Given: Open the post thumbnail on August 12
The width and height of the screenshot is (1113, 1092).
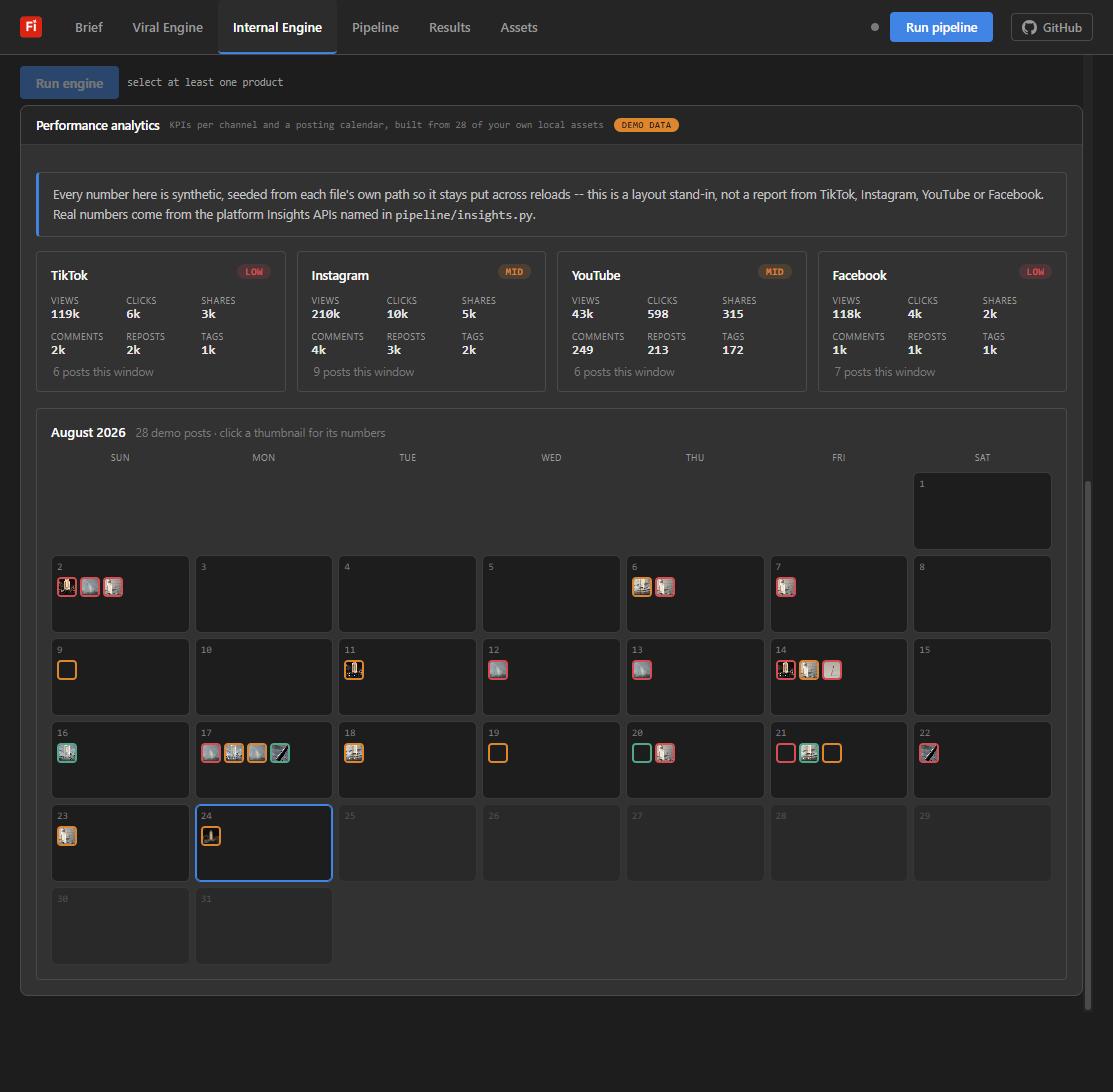Looking at the screenshot, I should point(498,670).
